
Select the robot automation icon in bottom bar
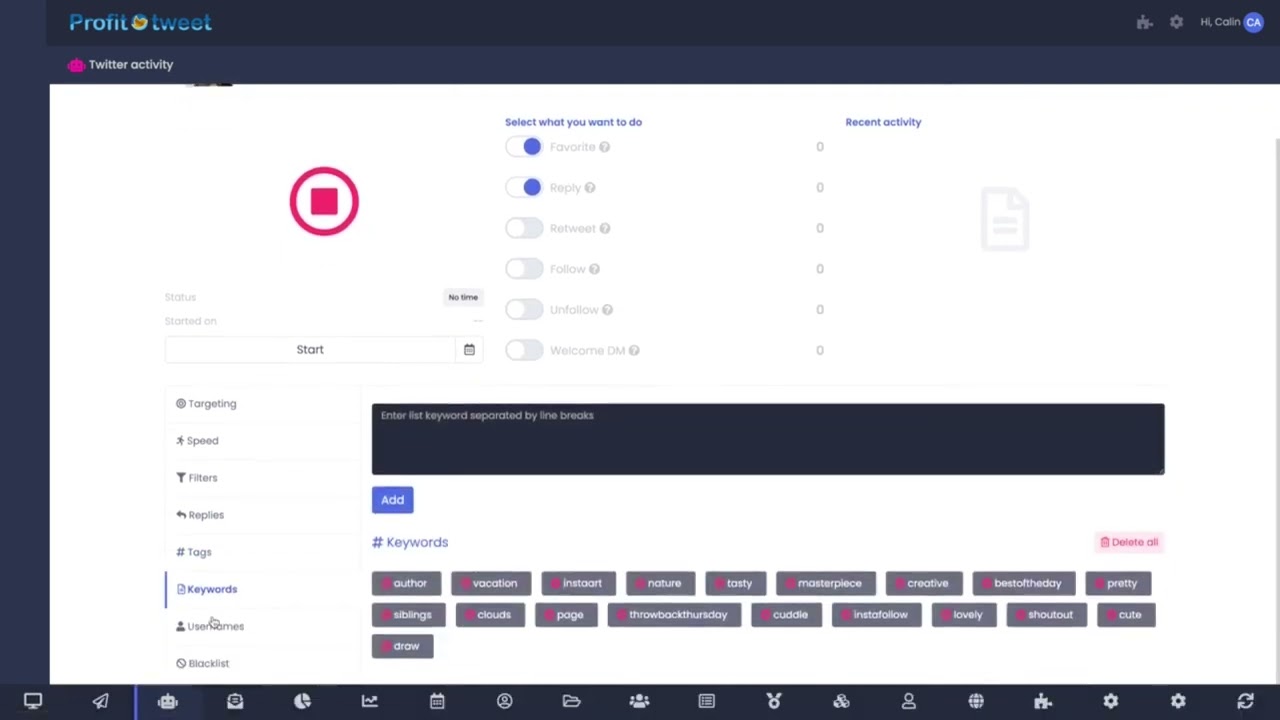(167, 701)
